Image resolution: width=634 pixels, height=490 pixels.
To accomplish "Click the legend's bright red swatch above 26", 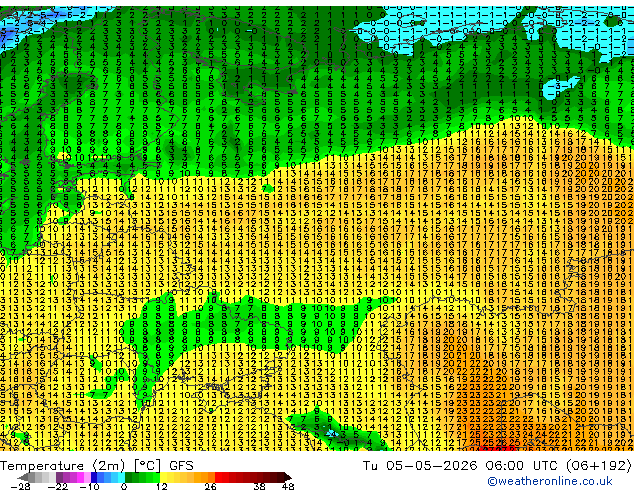I will (218, 477).
